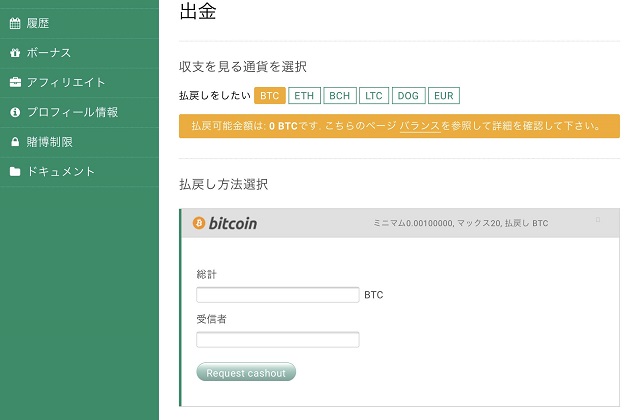This screenshot has height=420, width=640.
Task: Click the 受信者 field label
Action: (x=211, y=319)
